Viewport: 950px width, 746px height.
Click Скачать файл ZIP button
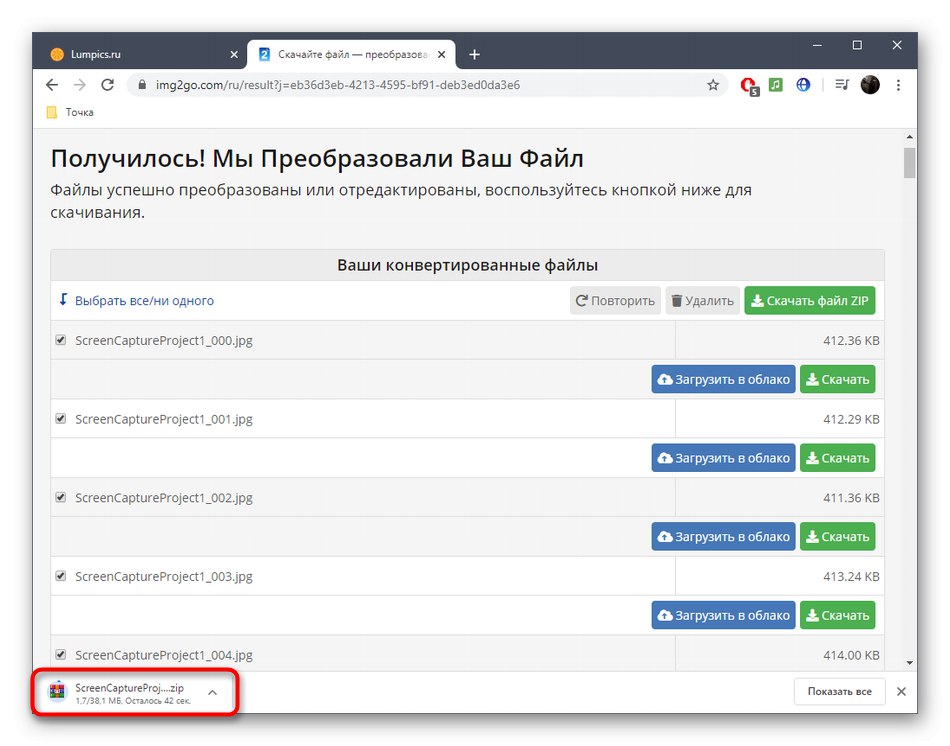(x=809, y=301)
